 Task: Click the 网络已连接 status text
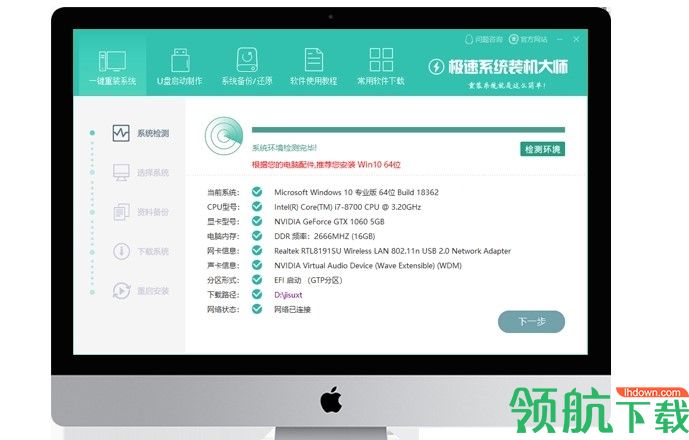tap(293, 309)
